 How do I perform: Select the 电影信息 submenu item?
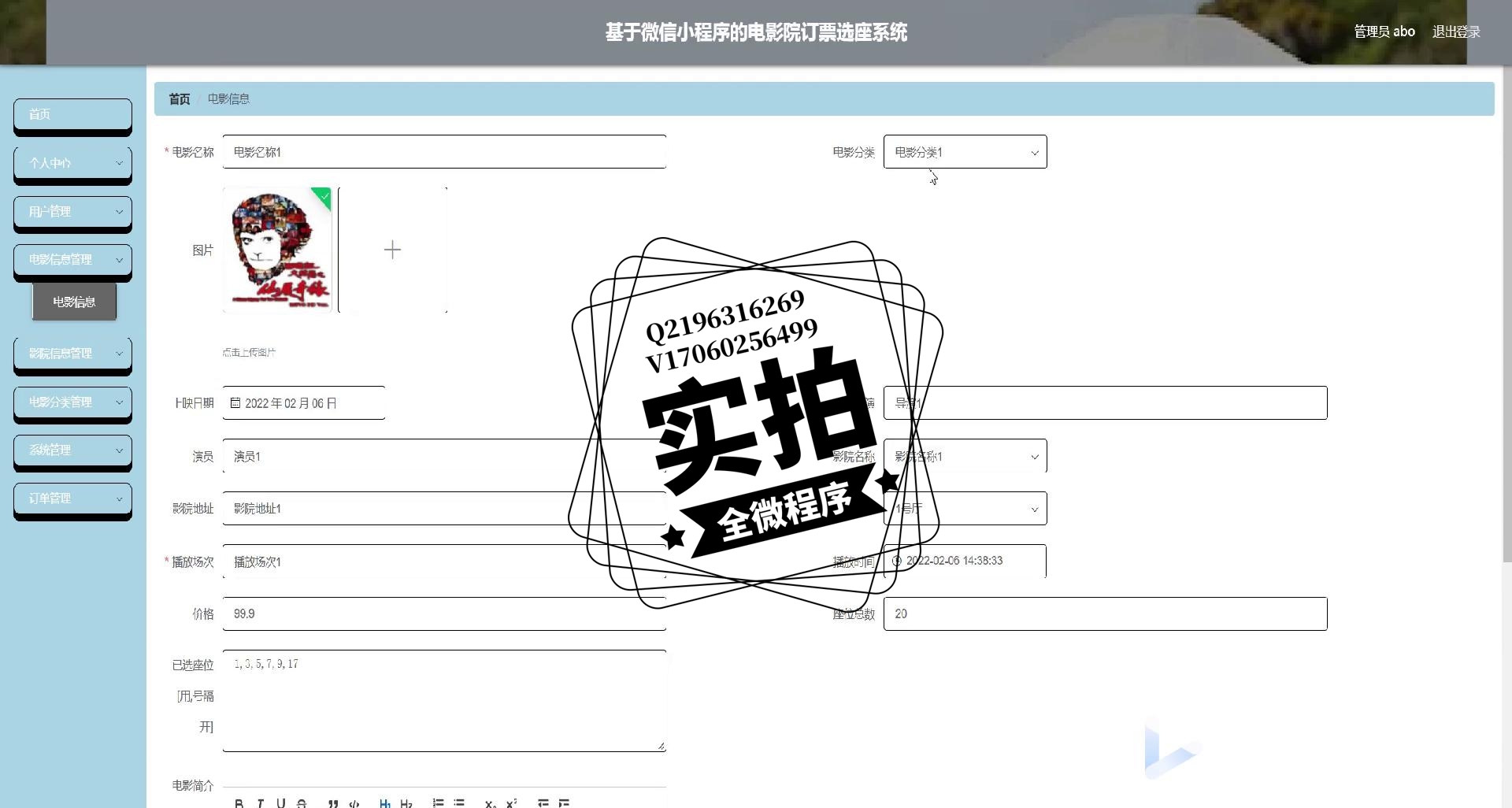click(x=74, y=302)
